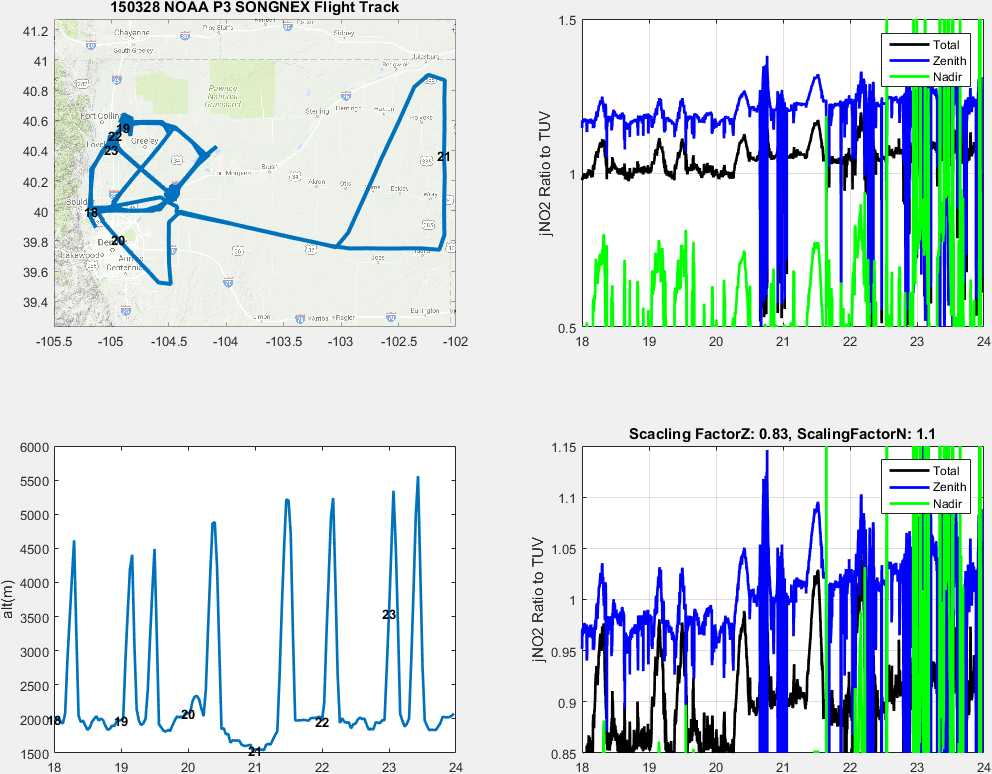Click the 6000 tick label on the altitude axis
Image resolution: width=992 pixels, height=774 pixels.
click(x=35, y=448)
